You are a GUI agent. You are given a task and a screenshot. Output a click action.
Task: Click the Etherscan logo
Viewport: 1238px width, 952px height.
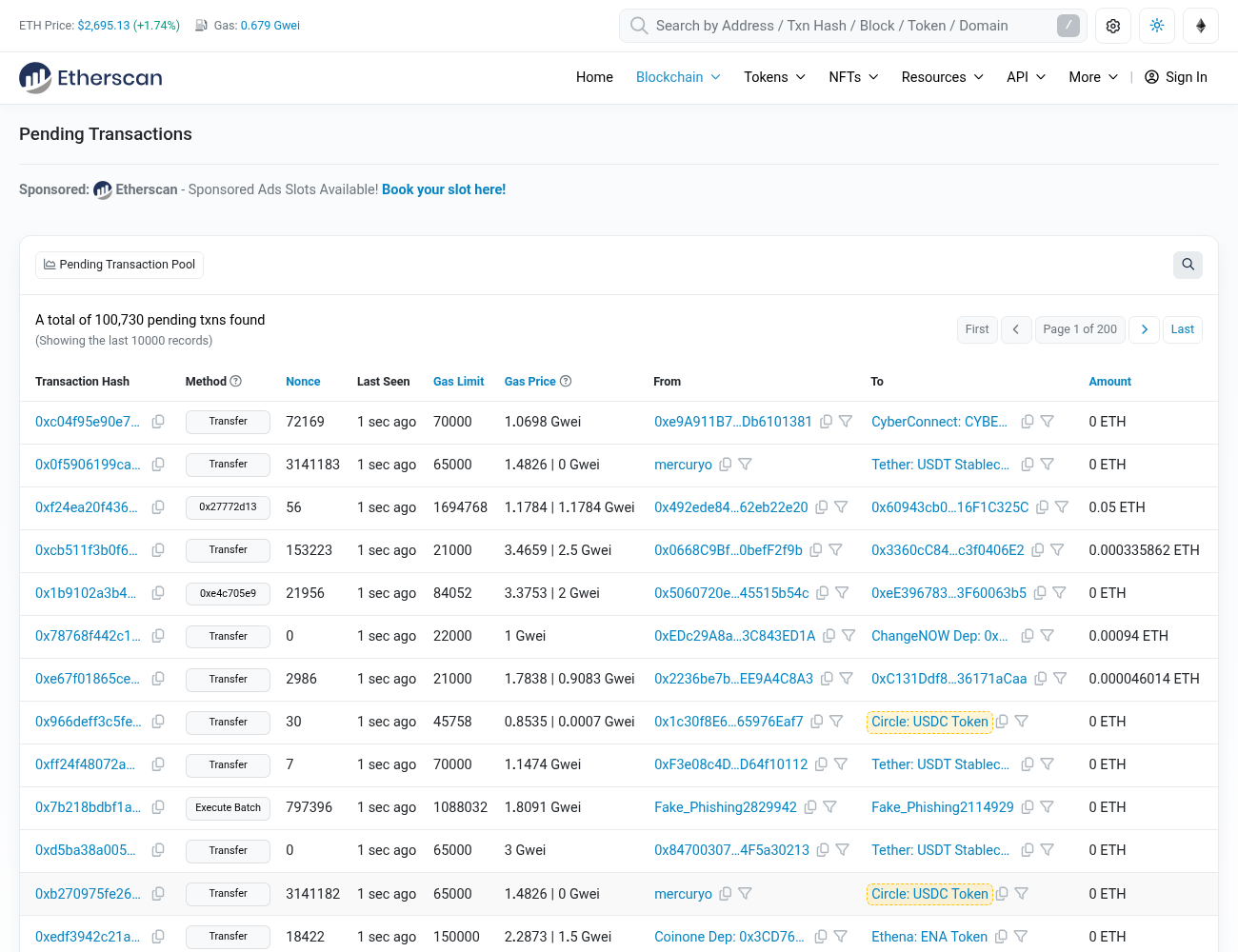click(90, 77)
